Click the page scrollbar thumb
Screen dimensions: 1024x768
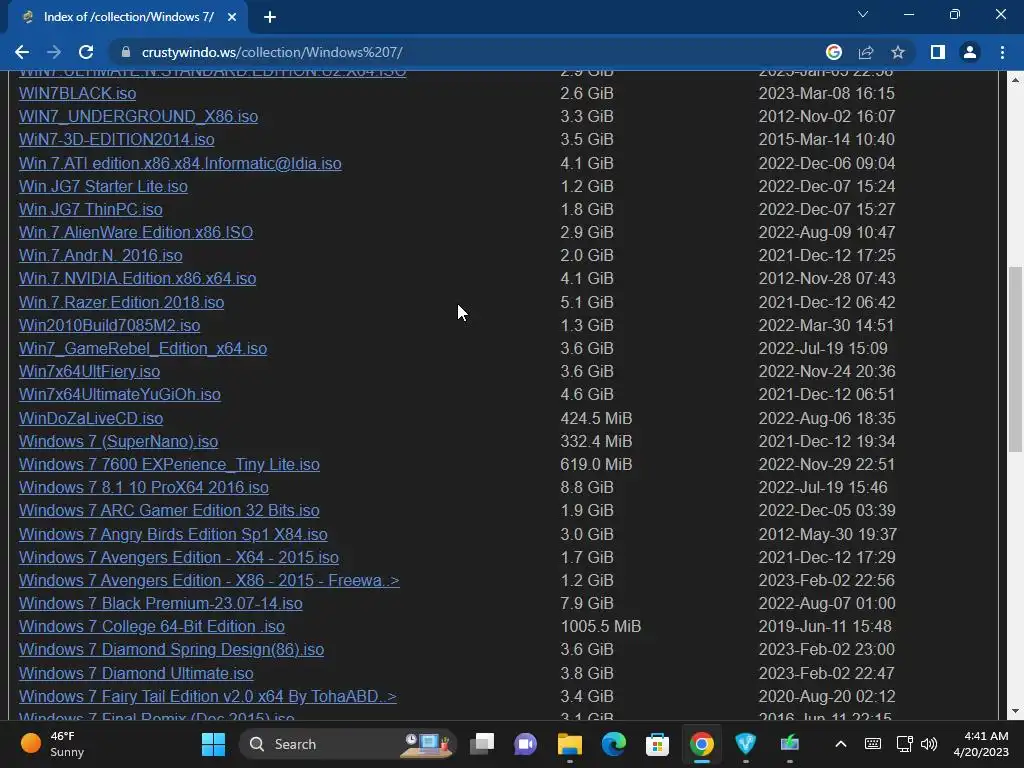pos(1015,359)
